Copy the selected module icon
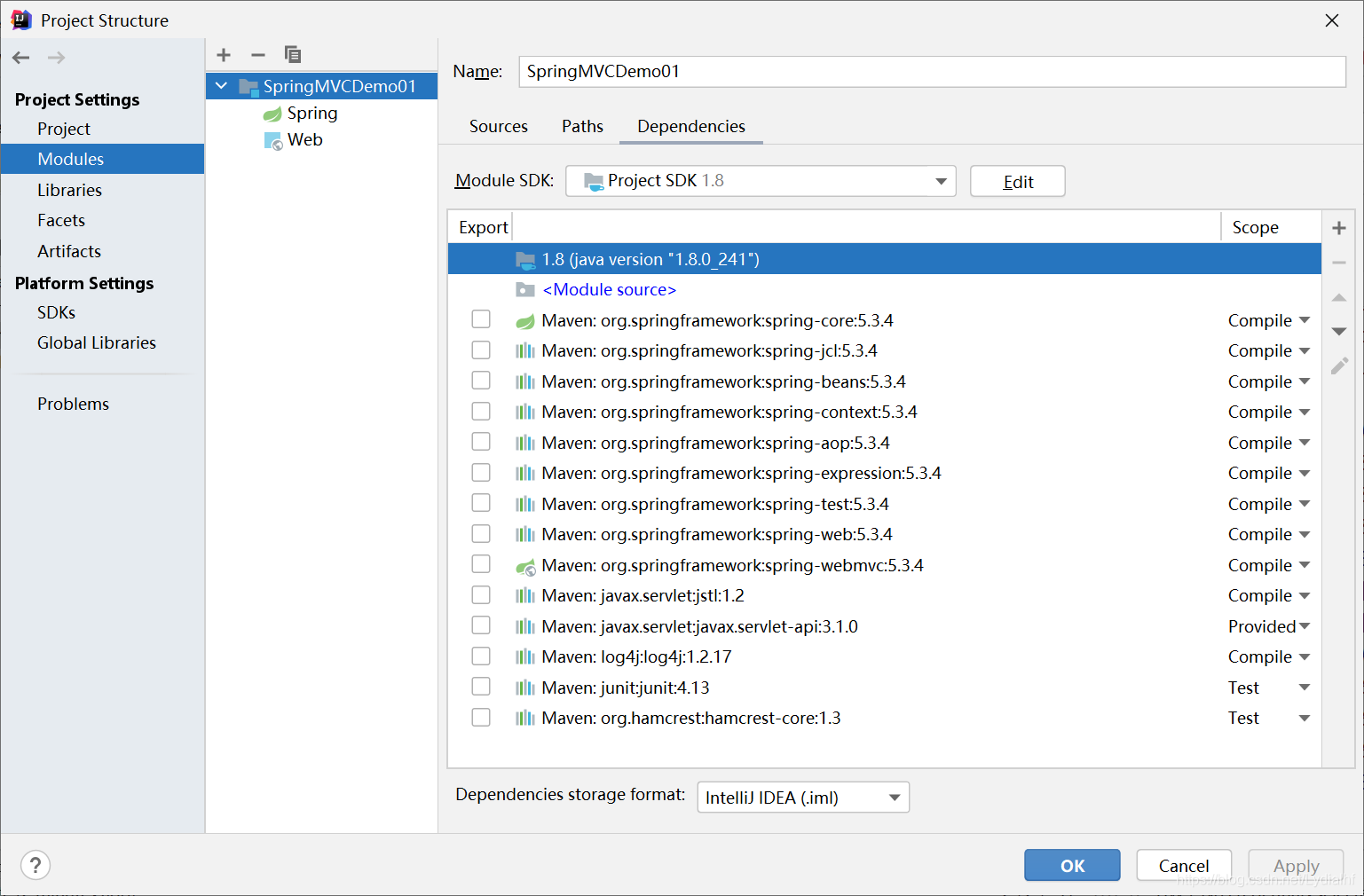Image resolution: width=1364 pixels, height=896 pixels. [x=293, y=55]
